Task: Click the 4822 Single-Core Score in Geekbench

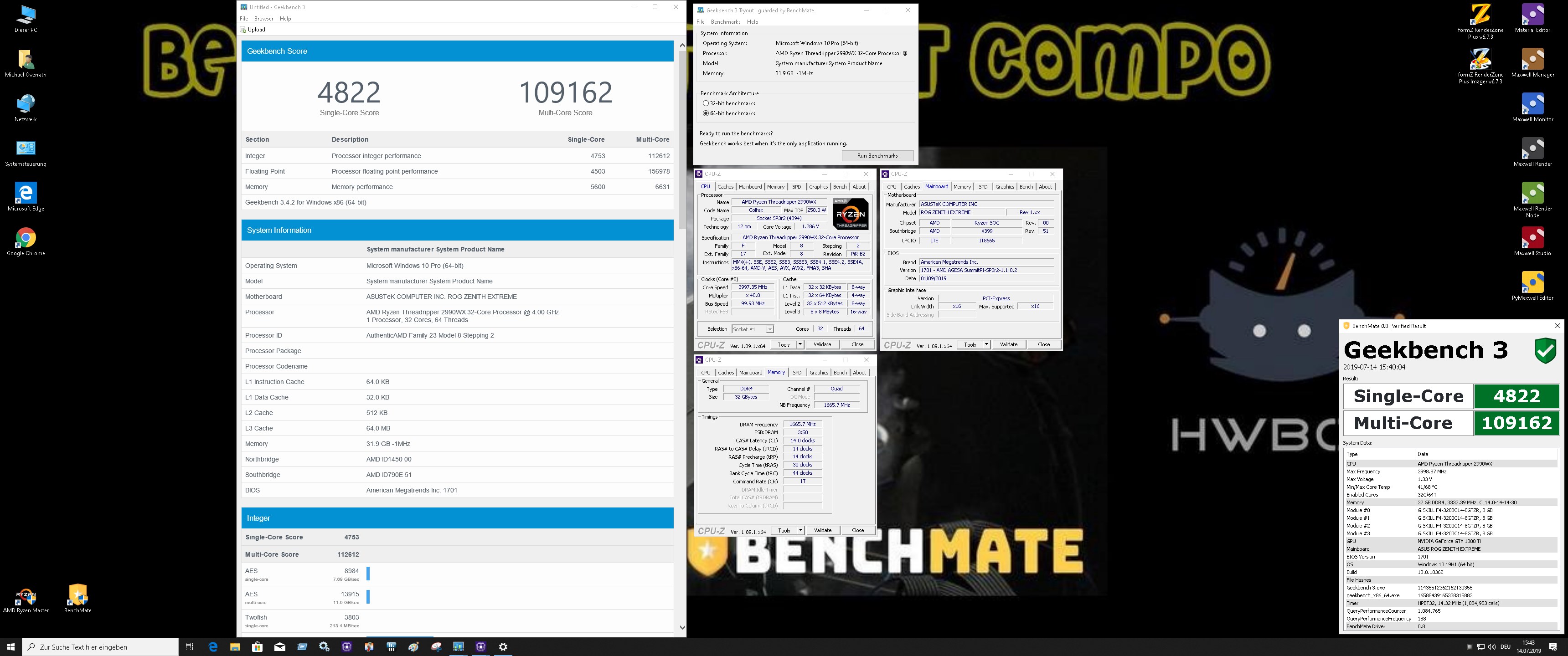Action: pyautogui.click(x=349, y=92)
